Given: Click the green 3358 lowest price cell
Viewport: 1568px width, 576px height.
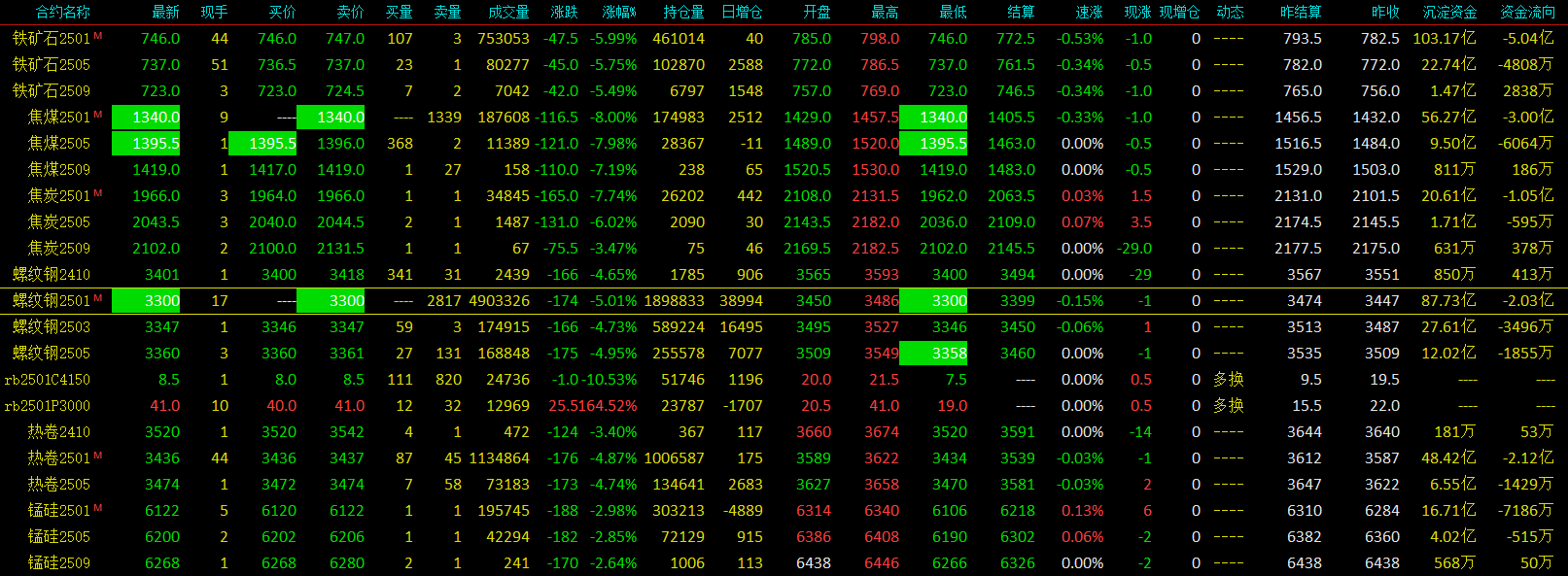Looking at the screenshot, I should tap(934, 354).
